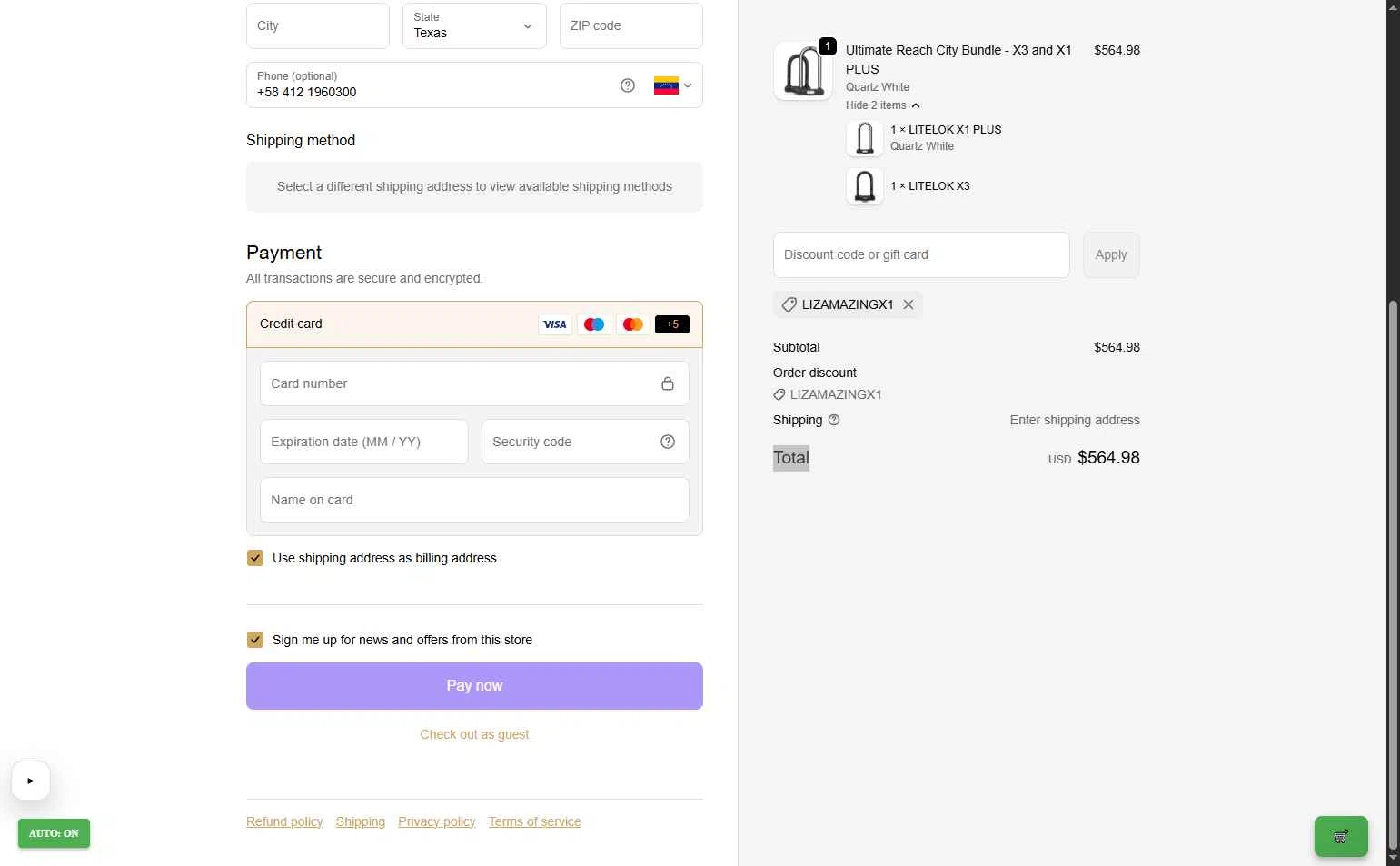Click the Subtotal label

click(797, 347)
